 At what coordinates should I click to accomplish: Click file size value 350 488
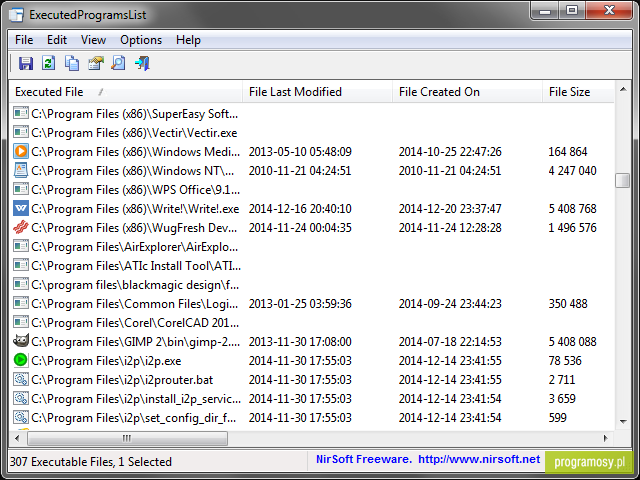tap(568, 304)
